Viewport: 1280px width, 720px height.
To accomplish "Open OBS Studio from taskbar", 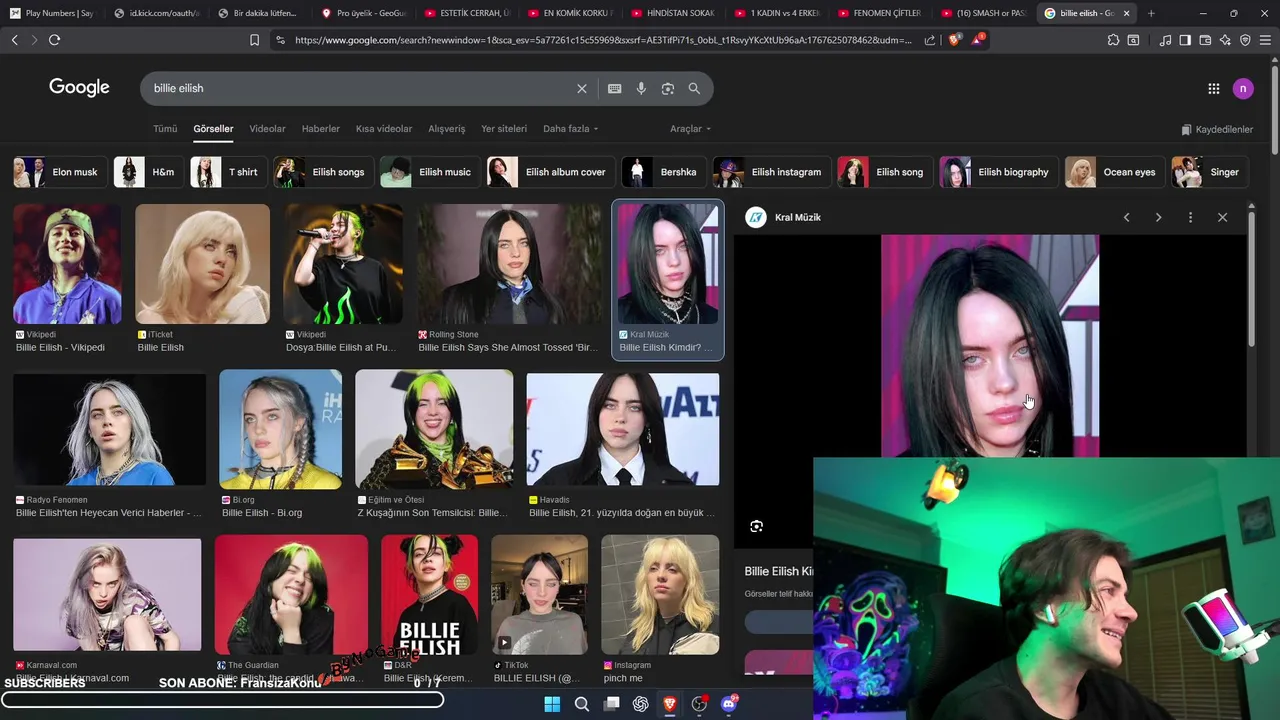I will pyautogui.click(x=699, y=704).
